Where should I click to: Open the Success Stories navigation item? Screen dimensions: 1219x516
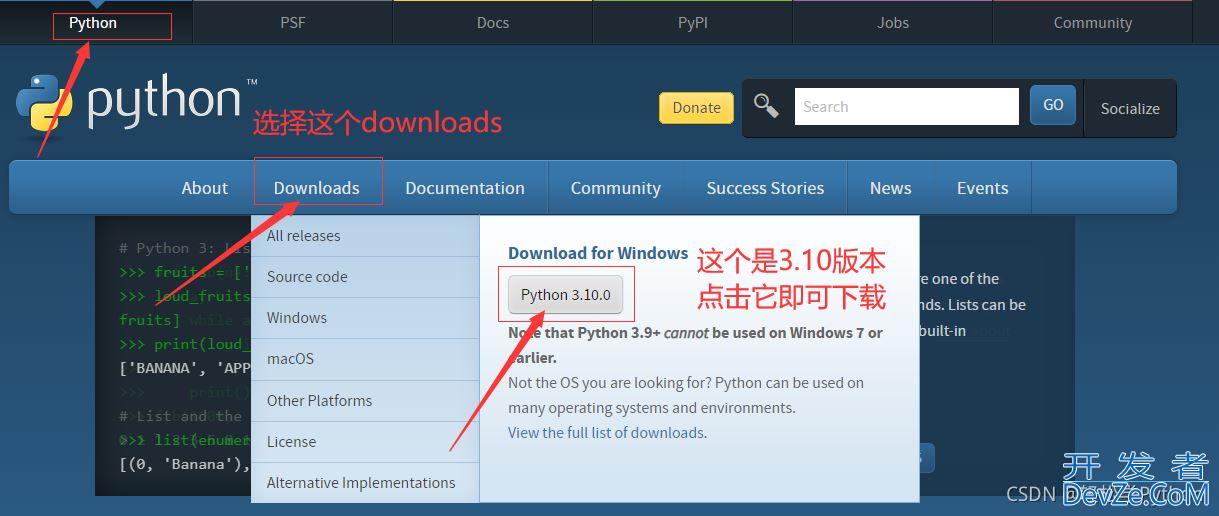[x=765, y=188]
